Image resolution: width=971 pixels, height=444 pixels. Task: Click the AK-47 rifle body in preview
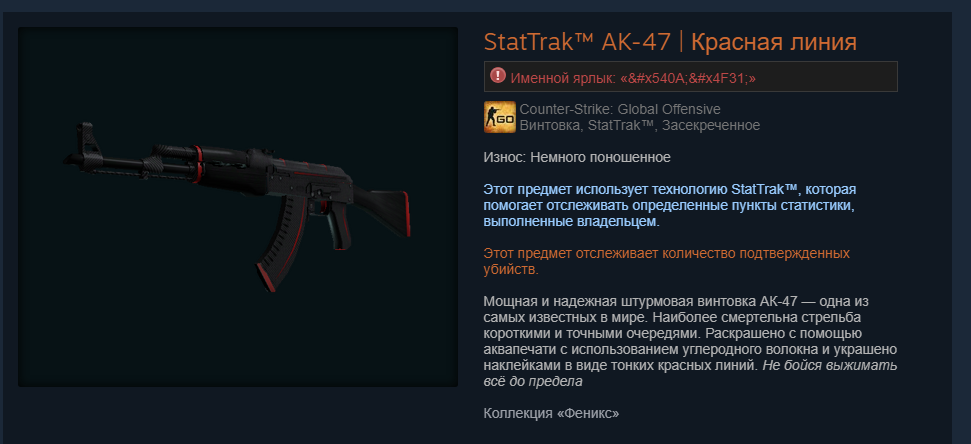(291, 175)
